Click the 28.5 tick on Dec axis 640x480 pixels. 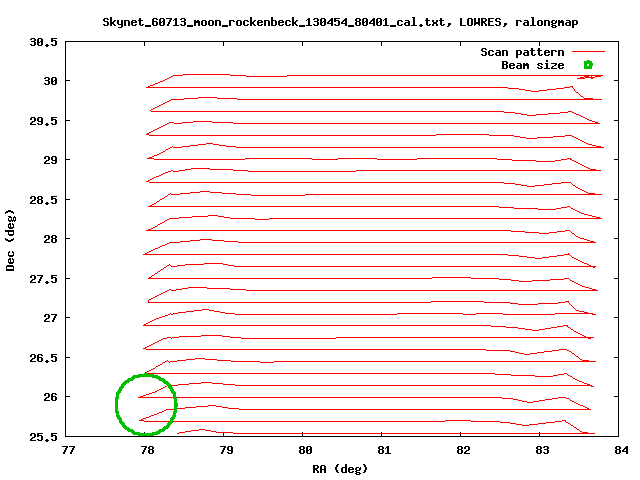pos(44,200)
